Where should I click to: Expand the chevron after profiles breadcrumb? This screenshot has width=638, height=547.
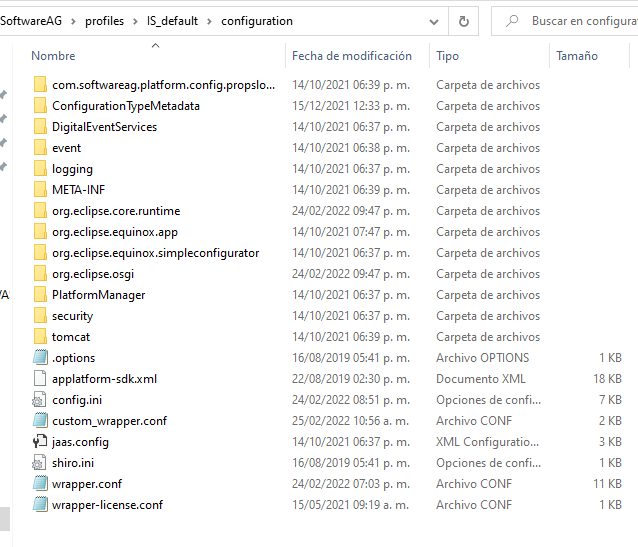[x=135, y=21]
